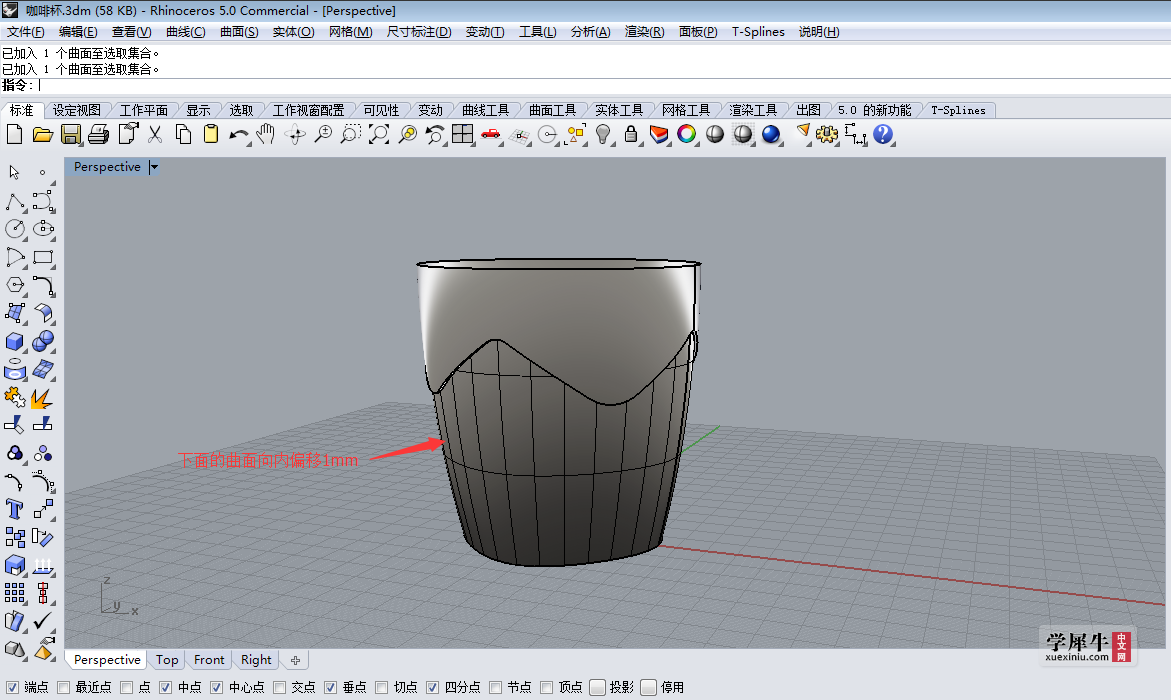
Task: Select the rectangle tool in sidebar
Action: coord(43,257)
